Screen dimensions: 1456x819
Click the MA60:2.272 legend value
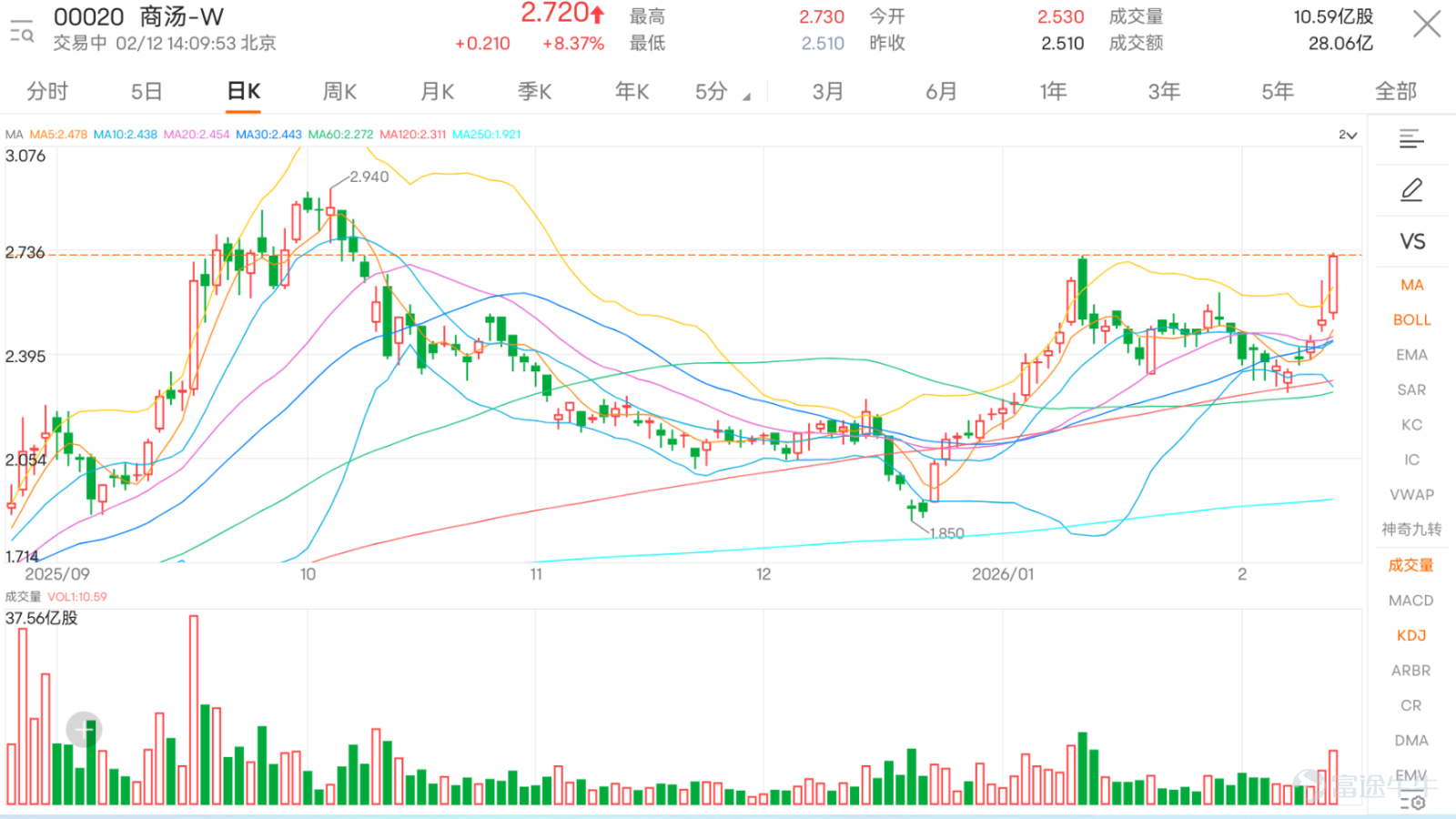pos(340,135)
